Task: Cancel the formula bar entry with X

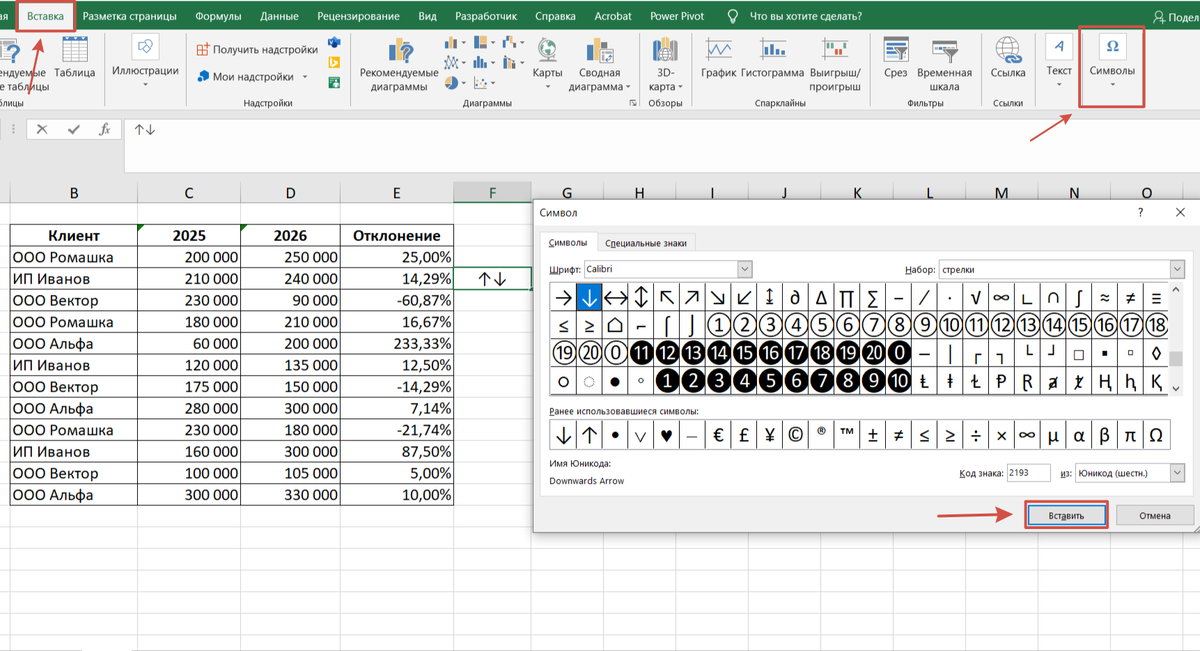Action: [42, 129]
